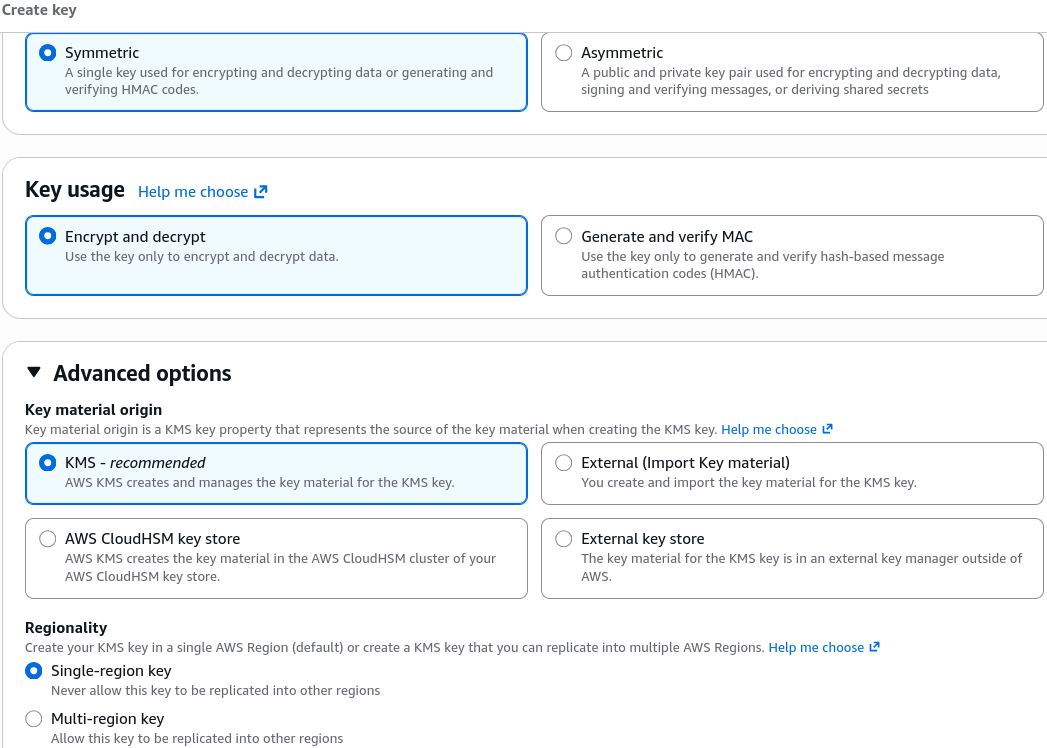Select Encrypt and decrypt key usage
1047x748 pixels.
point(47,236)
